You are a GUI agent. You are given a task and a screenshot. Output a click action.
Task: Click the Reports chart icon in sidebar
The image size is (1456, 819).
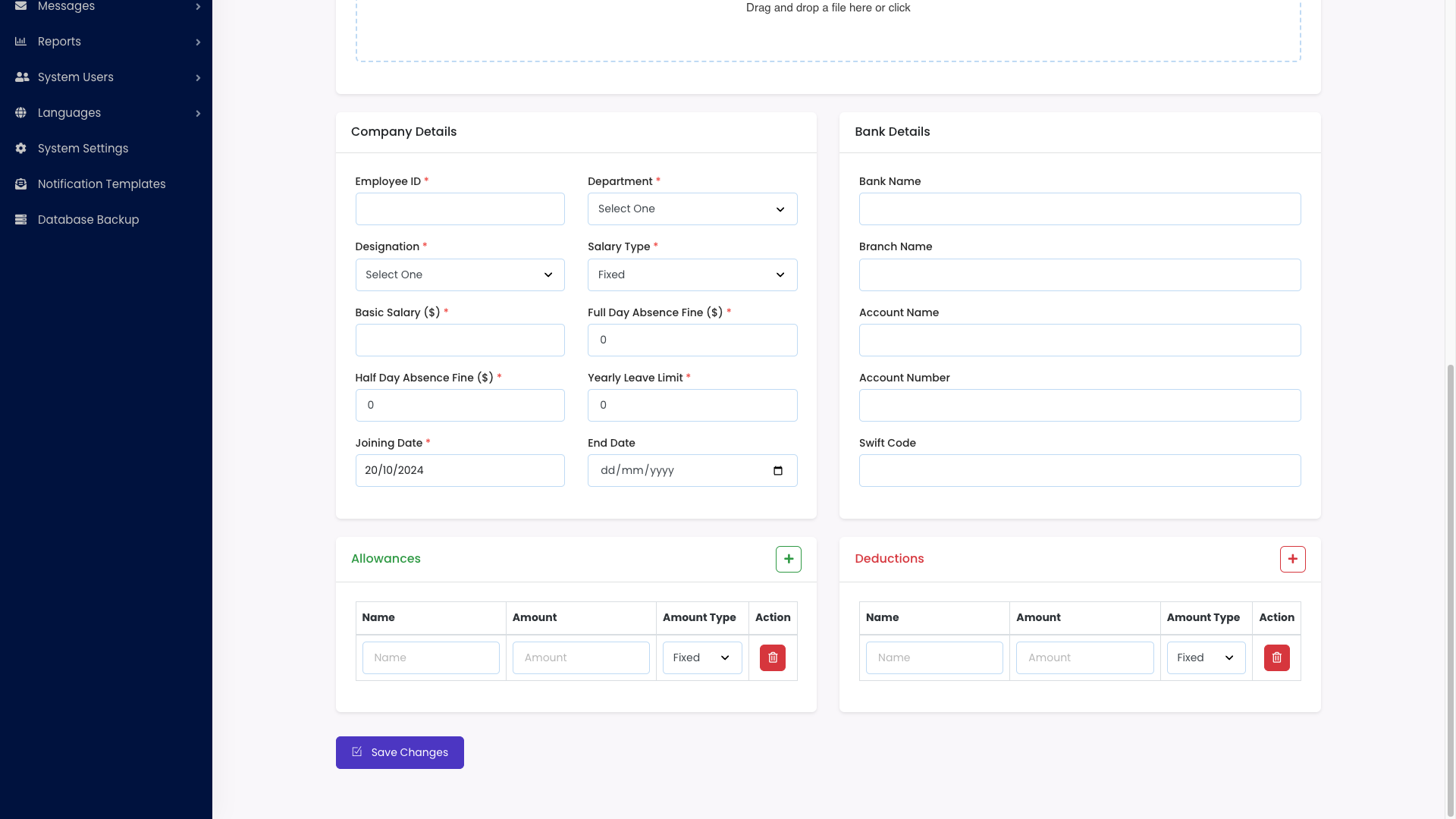[x=20, y=41]
